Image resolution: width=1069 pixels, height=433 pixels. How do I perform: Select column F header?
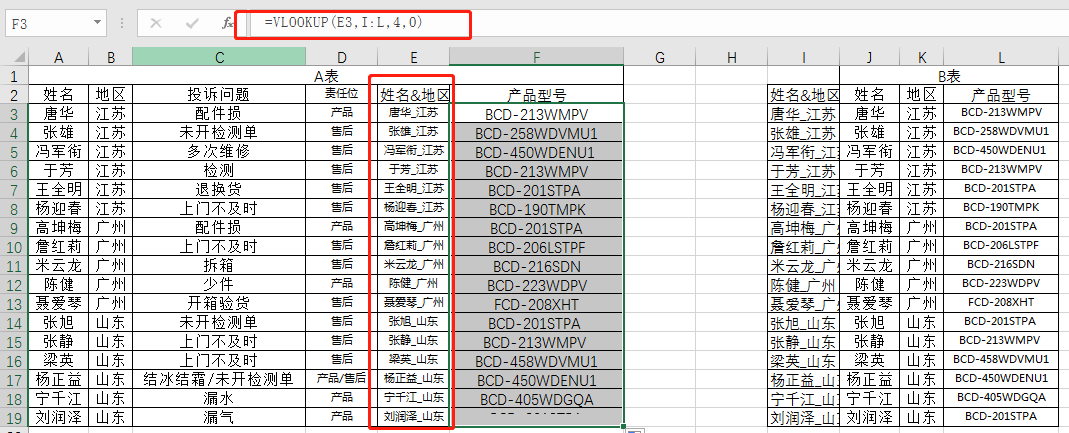tap(537, 58)
